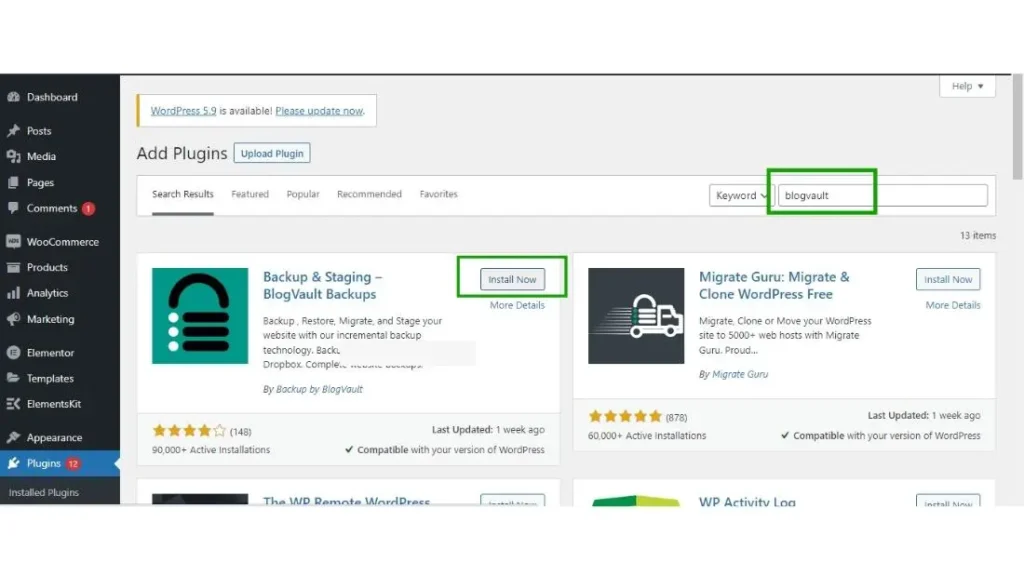This screenshot has width=1024, height=576.
Task: Click the Marketing megaphone icon
Action: point(13,319)
